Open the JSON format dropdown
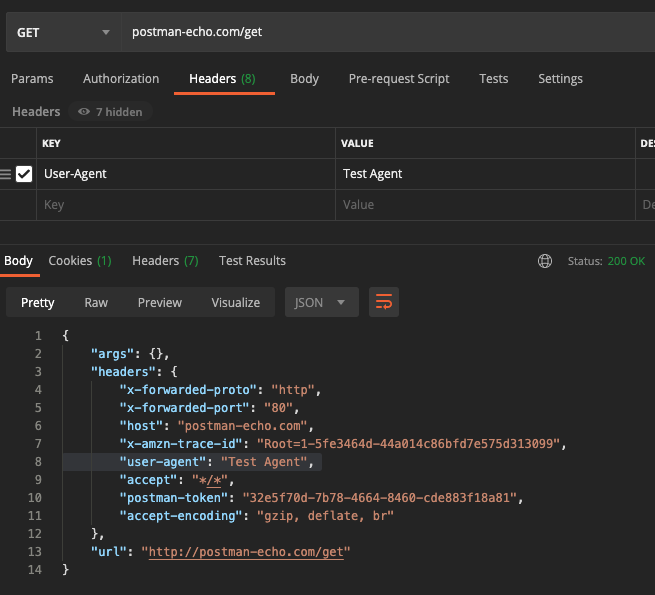 [322, 302]
